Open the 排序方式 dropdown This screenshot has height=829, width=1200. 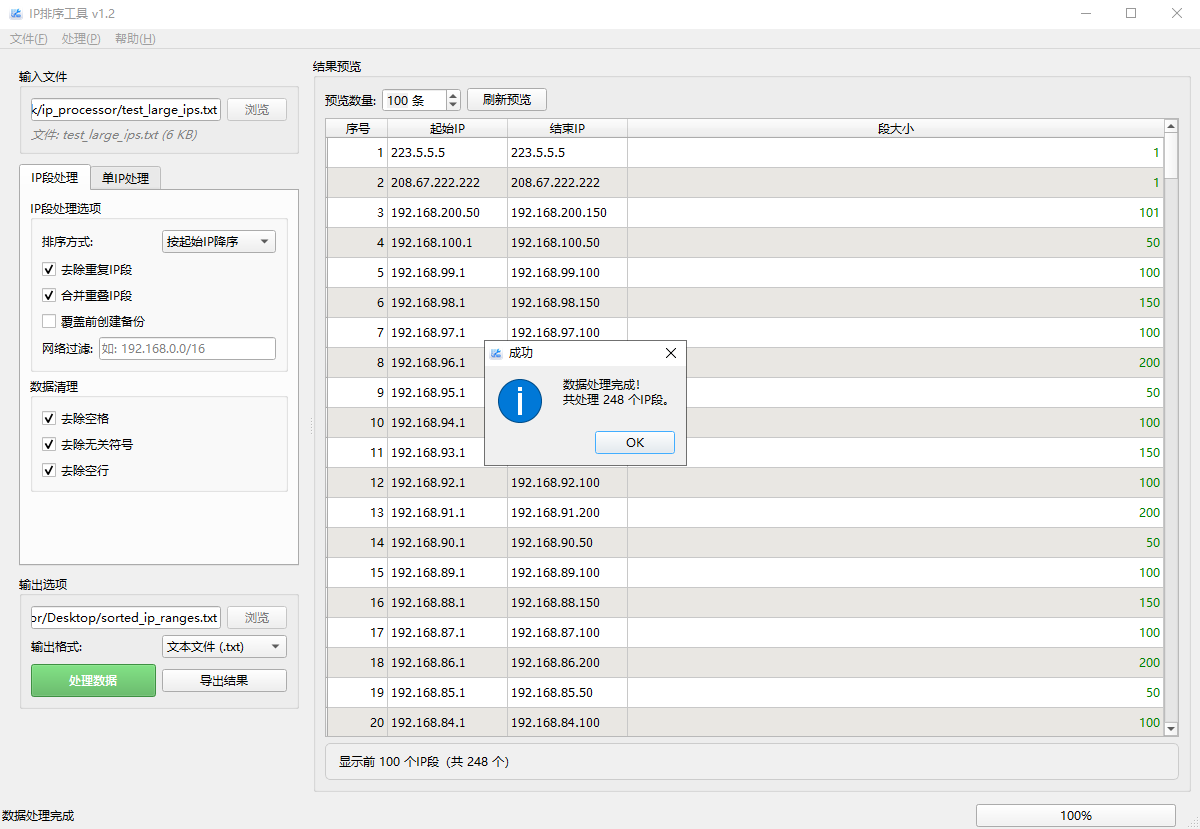pyautogui.click(x=218, y=241)
